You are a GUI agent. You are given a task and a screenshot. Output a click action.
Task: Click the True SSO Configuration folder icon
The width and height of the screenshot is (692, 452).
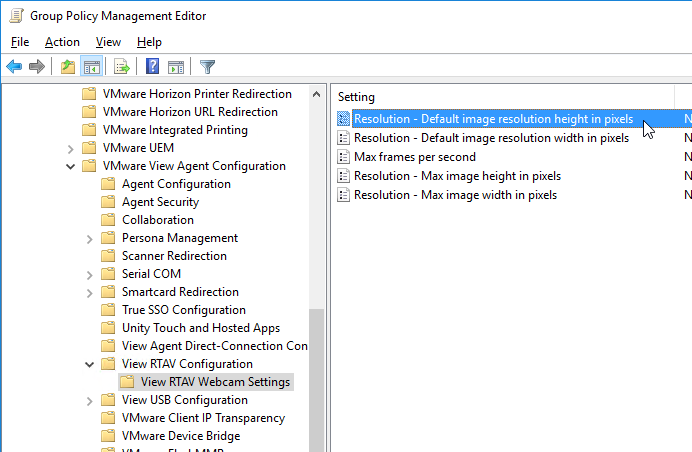pyautogui.click(x=108, y=310)
